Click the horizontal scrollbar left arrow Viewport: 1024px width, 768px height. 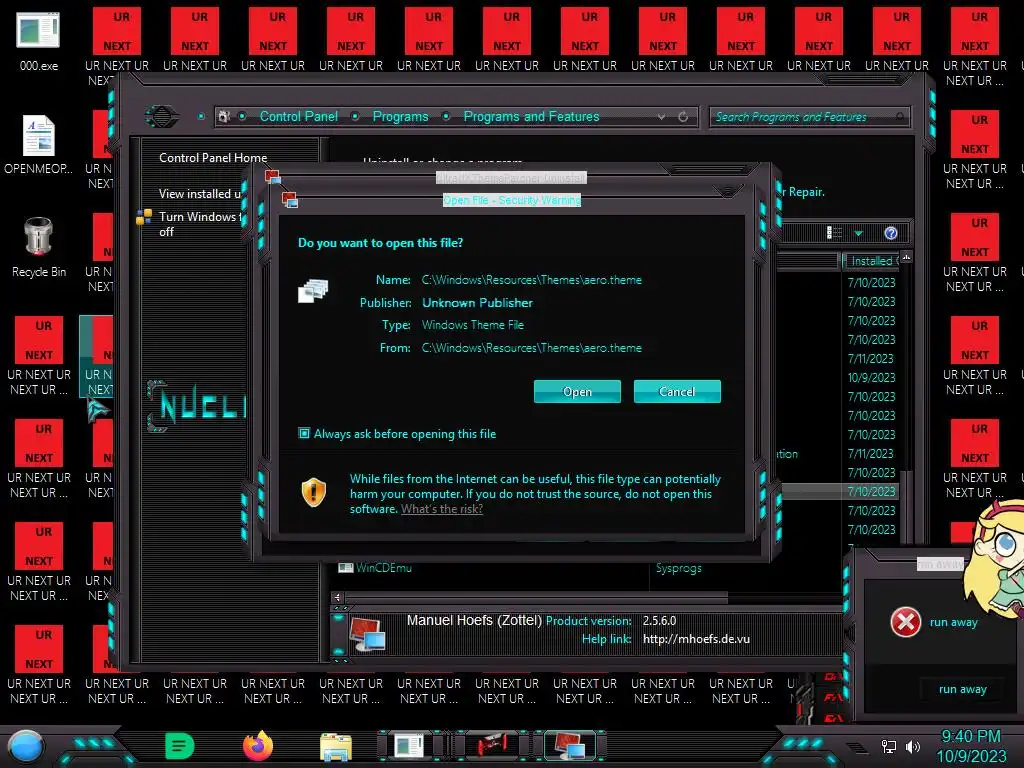337,598
